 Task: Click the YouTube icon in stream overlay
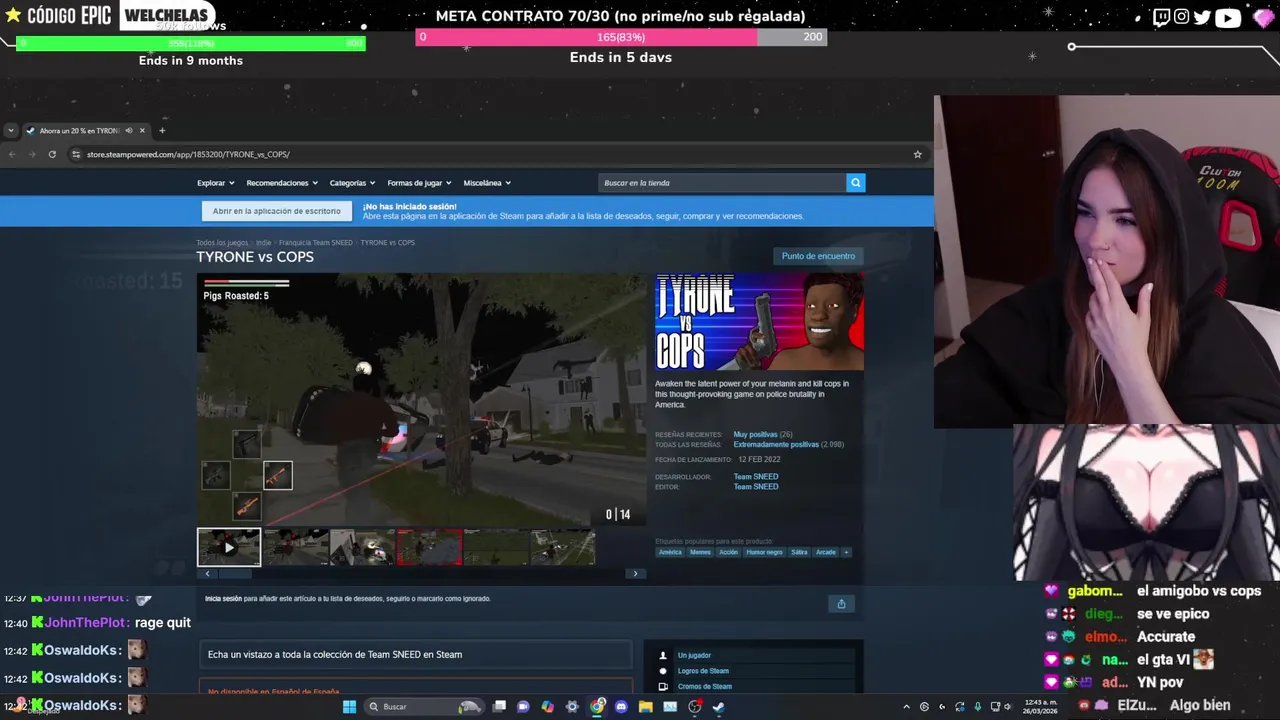1228,16
